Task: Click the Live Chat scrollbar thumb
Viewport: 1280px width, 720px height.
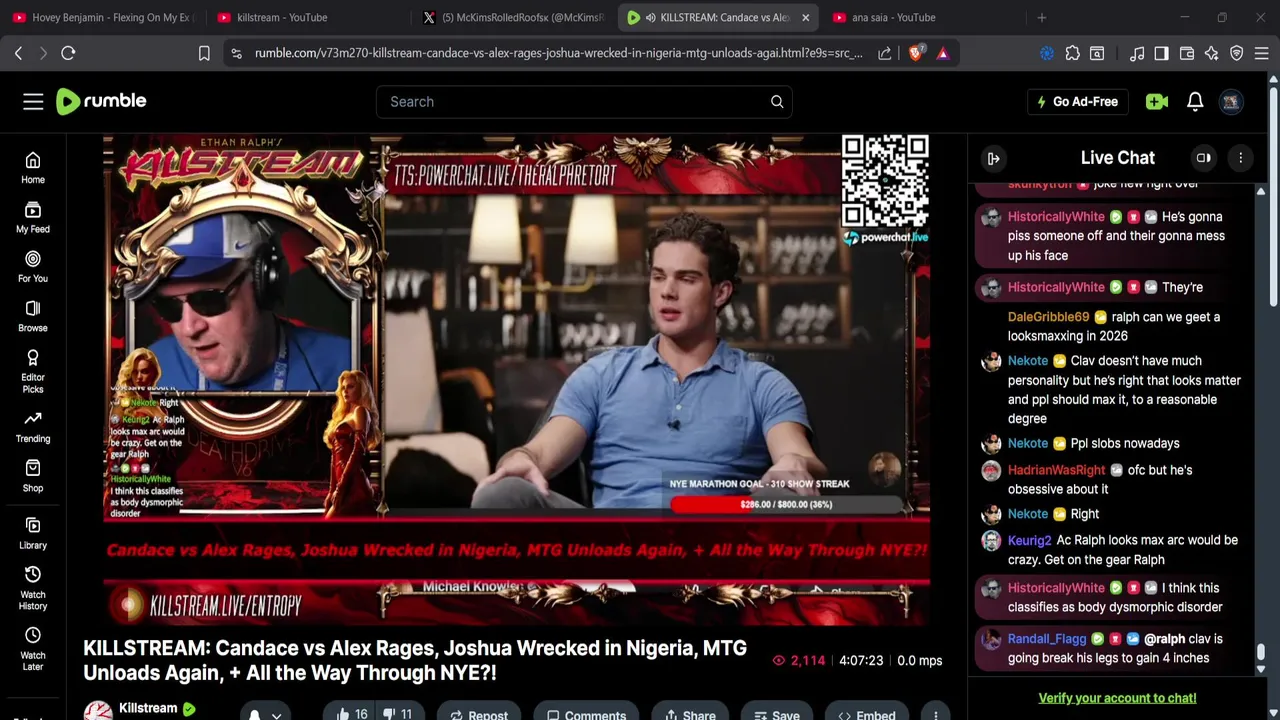Action: click(1261, 652)
